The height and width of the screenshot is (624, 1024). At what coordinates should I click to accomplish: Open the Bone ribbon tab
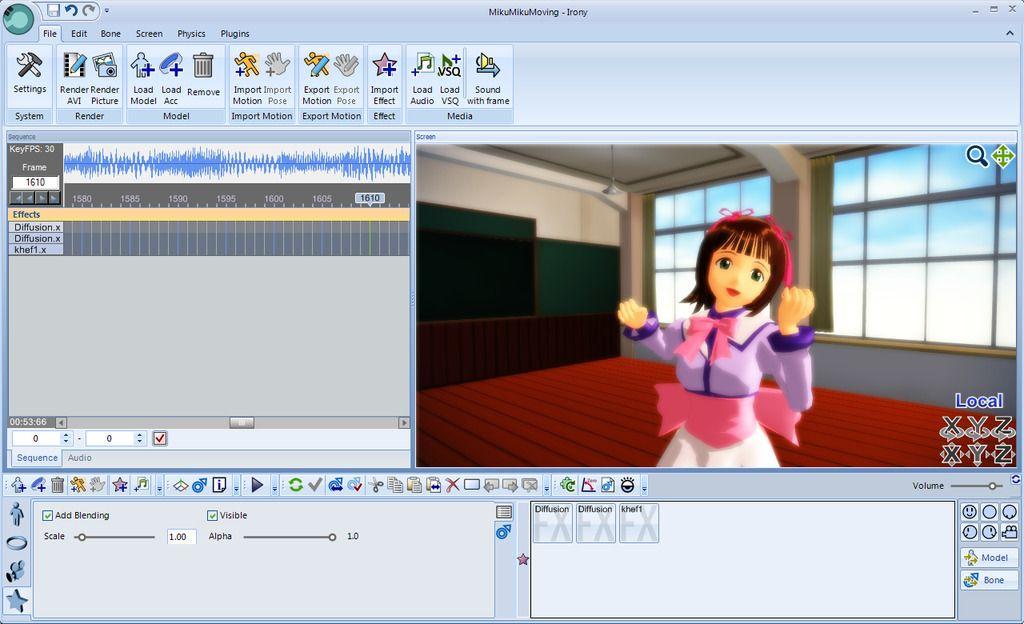(x=110, y=33)
